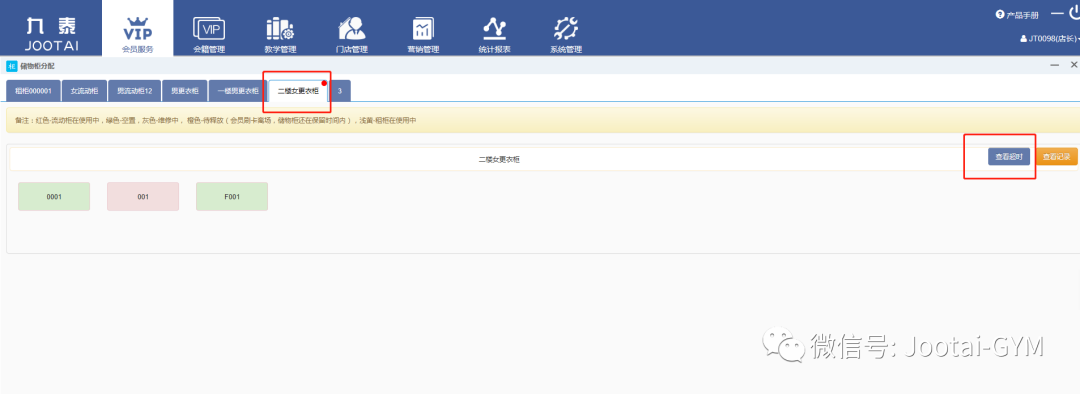Open the 会籍管理 module icon
This screenshot has height=394, width=1080.
[209, 34]
